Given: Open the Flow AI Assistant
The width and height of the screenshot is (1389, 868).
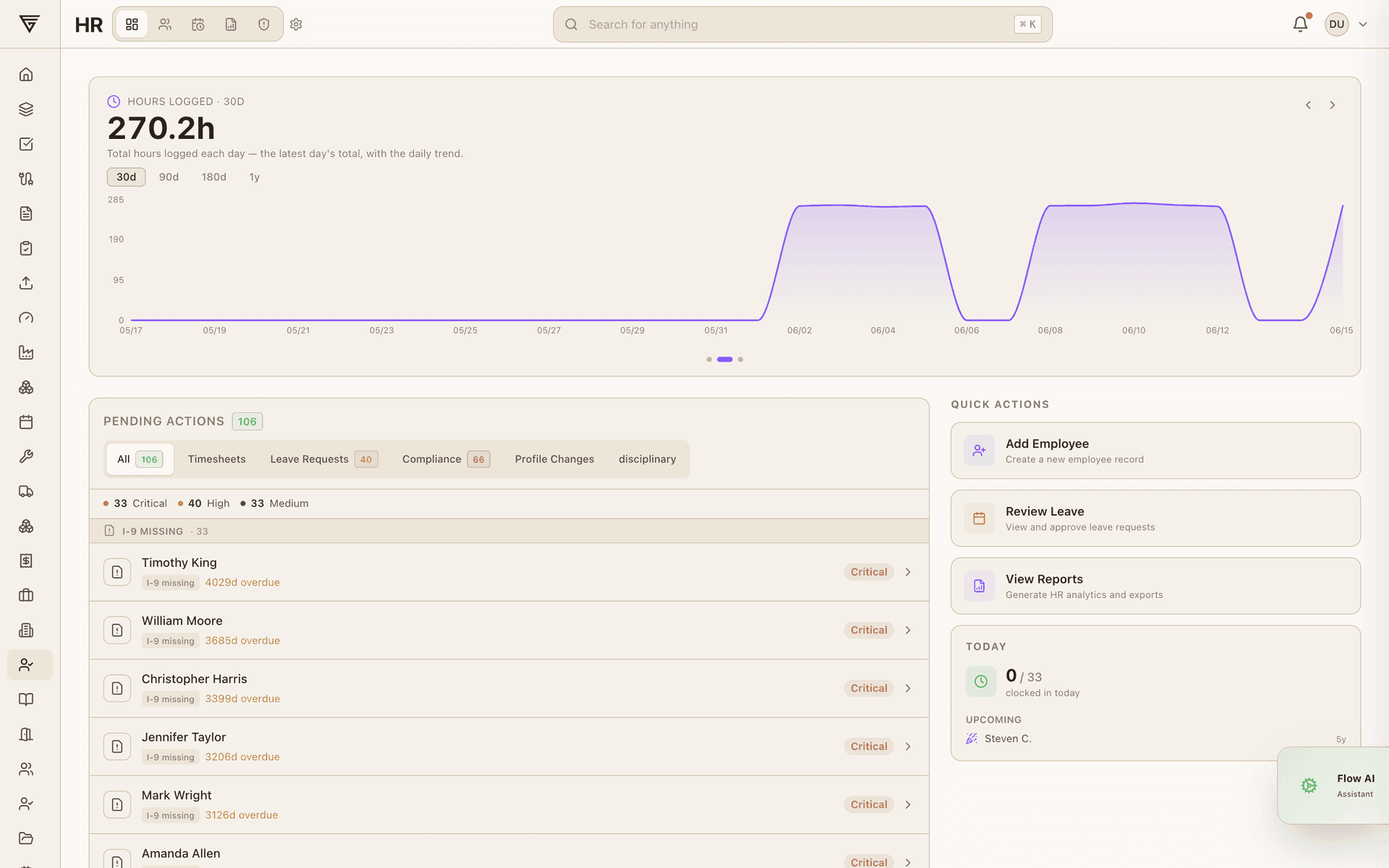Looking at the screenshot, I should [1335, 786].
